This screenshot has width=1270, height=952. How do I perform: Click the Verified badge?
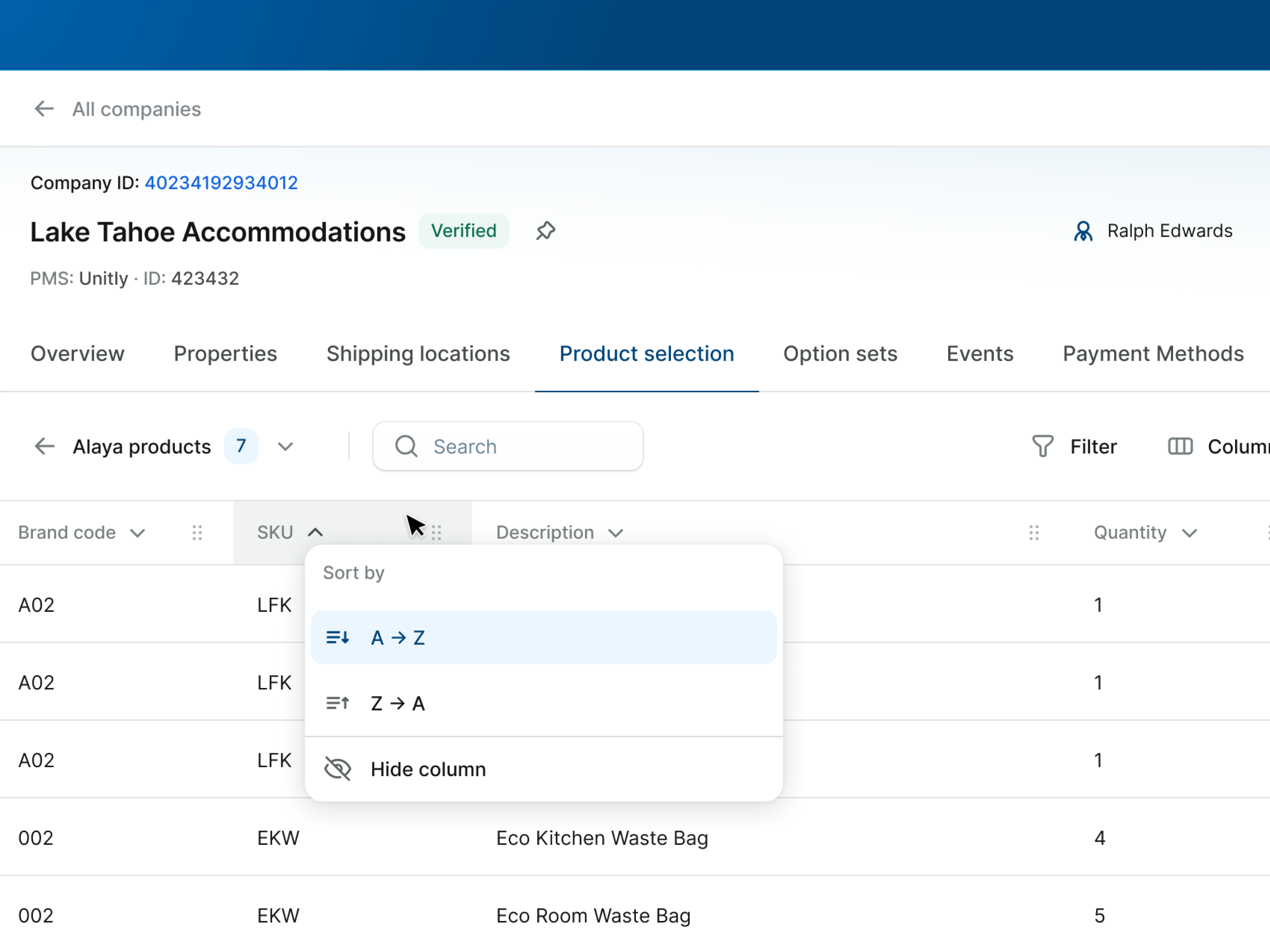(464, 231)
